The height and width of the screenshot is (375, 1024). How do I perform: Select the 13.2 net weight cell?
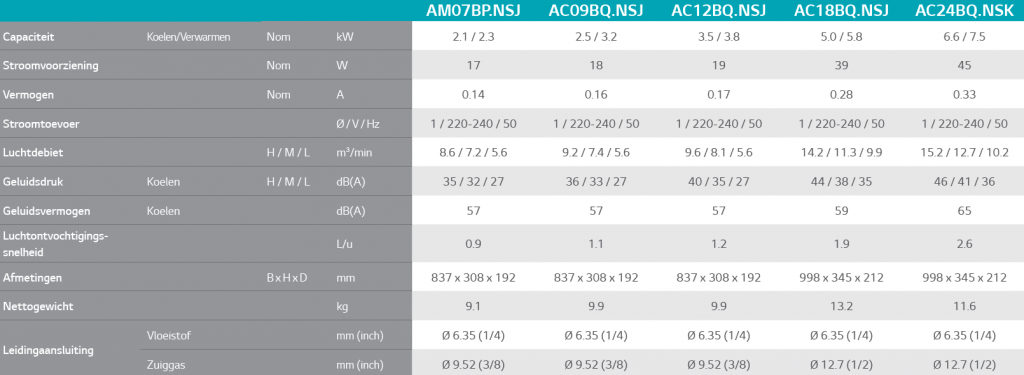pyautogui.click(x=841, y=306)
